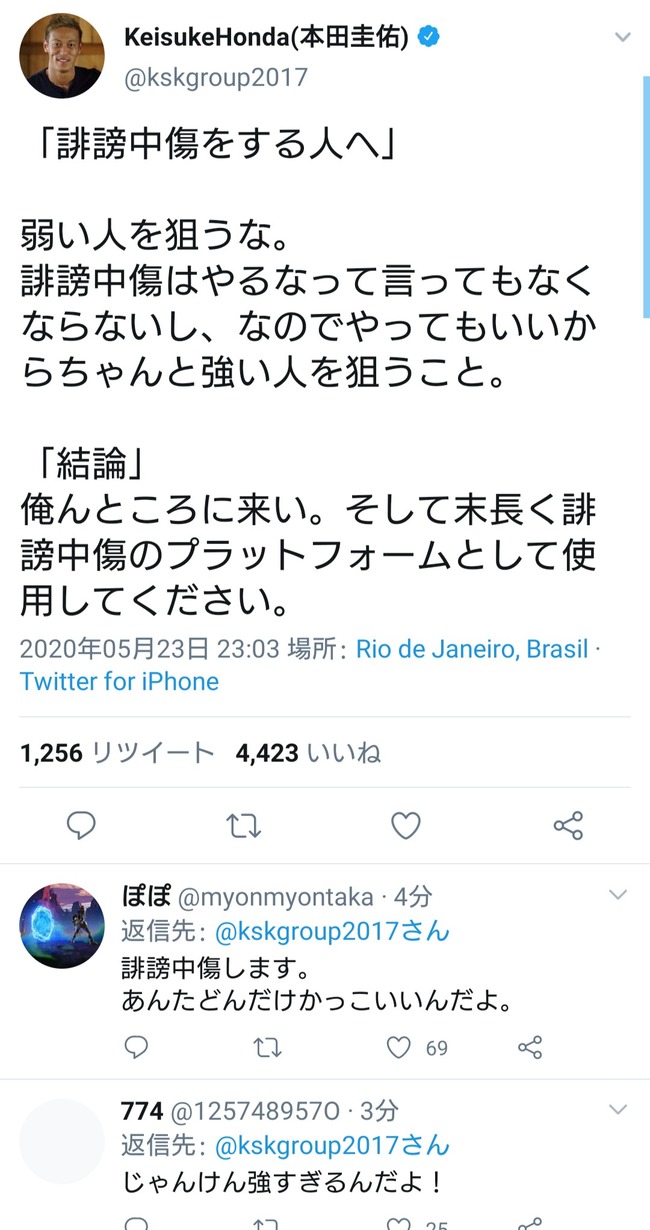This screenshot has height=1230, width=650.
Task: Reply to Keisuke Honda's main tweet
Action: [81, 825]
